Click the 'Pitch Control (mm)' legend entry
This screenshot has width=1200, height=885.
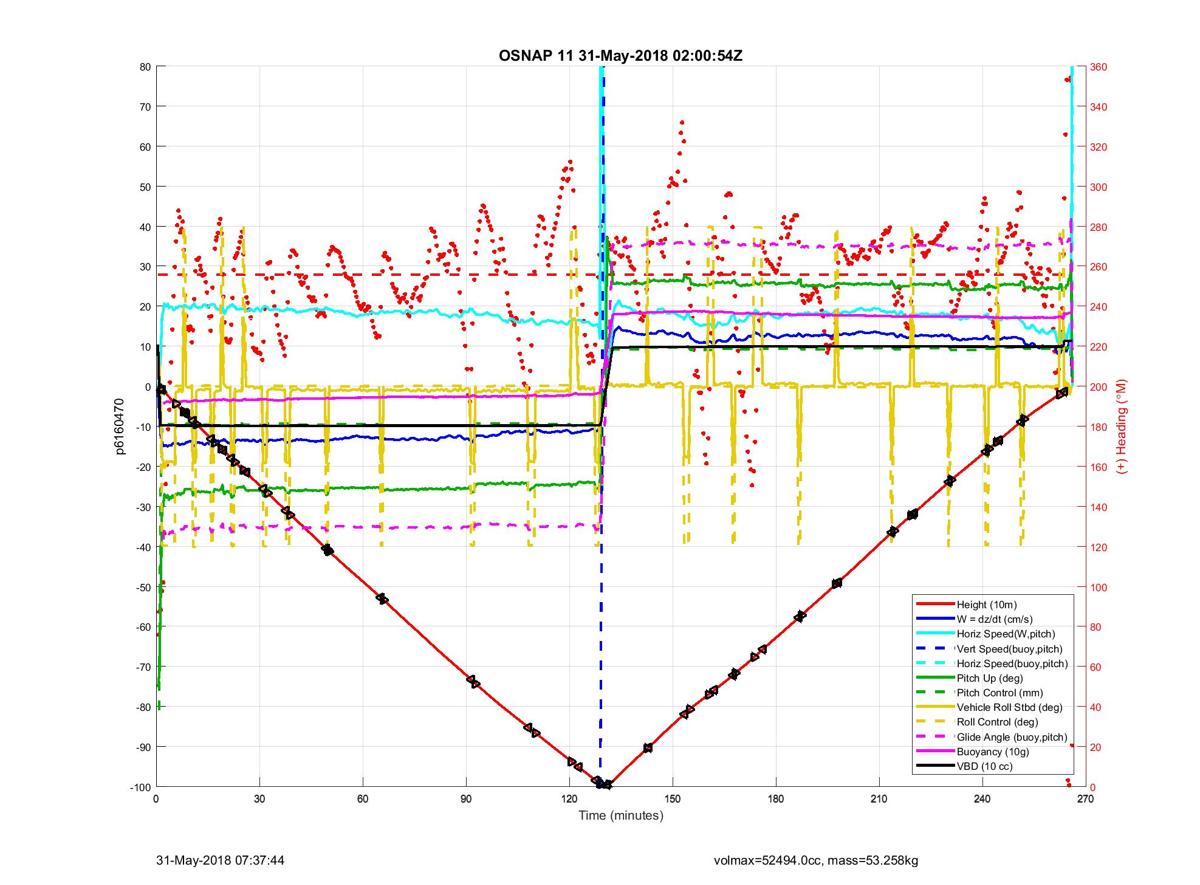tap(998, 692)
